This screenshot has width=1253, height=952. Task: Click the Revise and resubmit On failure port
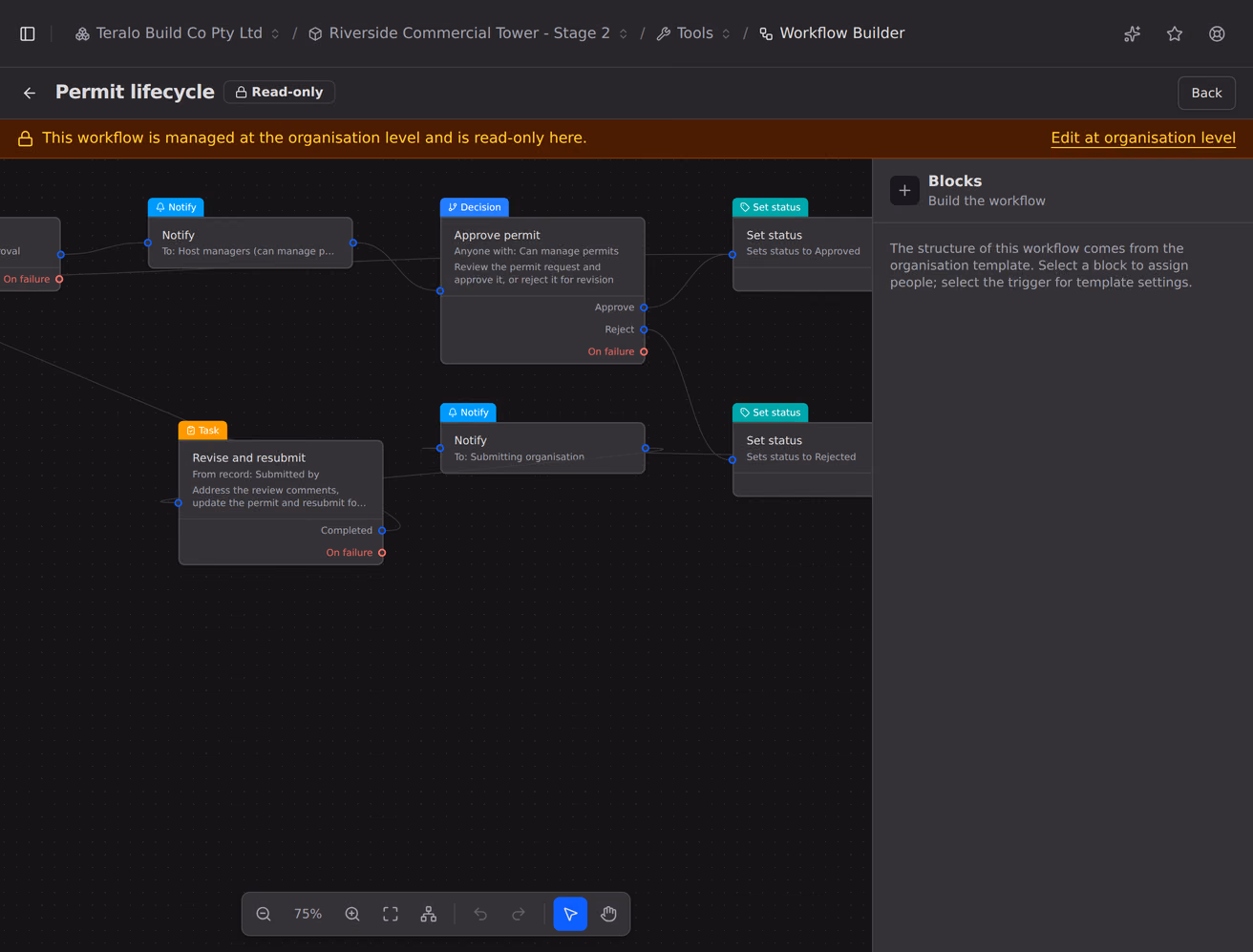382,553
